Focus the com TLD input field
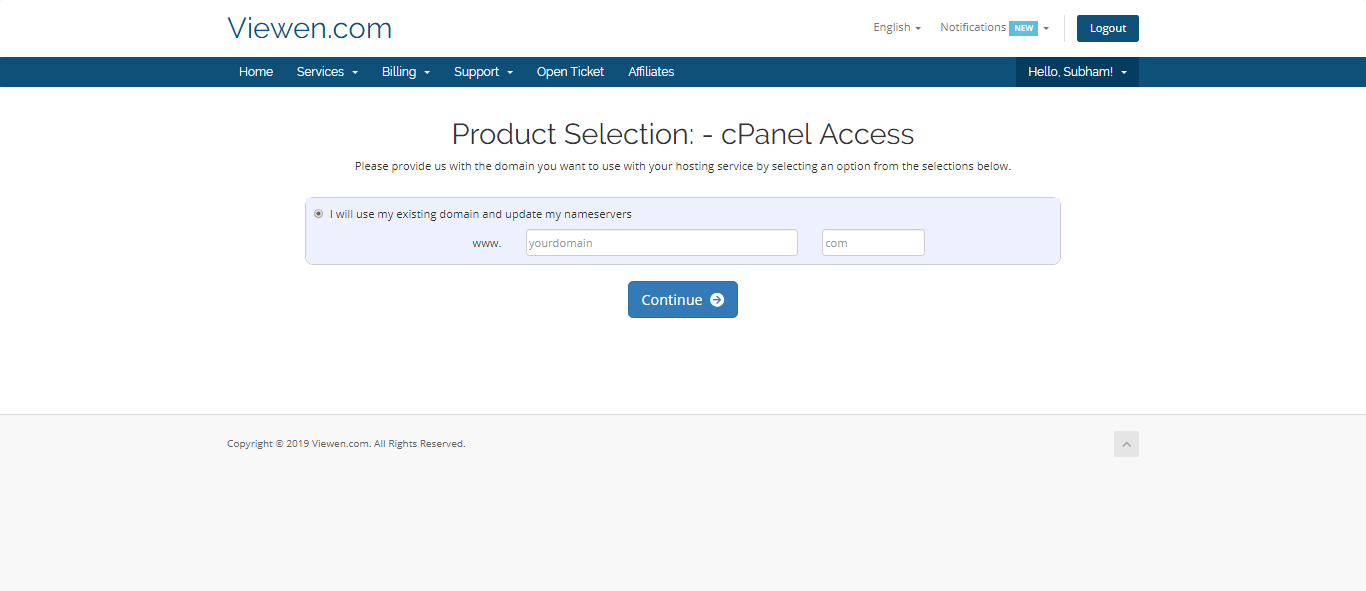1366x591 pixels. tap(873, 243)
